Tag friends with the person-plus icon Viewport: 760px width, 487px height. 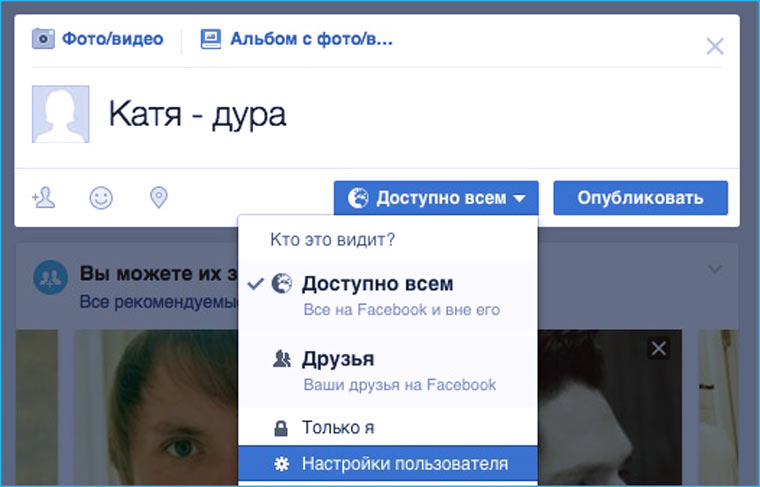tap(44, 198)
